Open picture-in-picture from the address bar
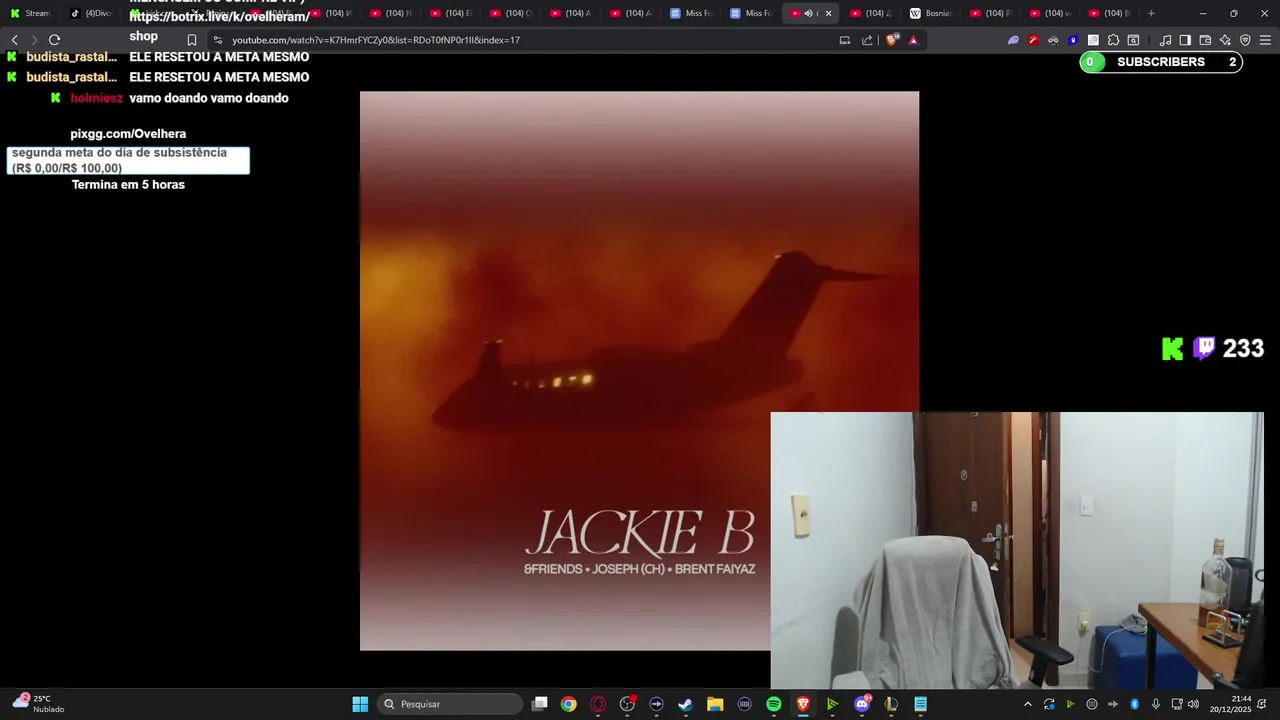This screenshot has width=1280, height=720. point(845,40)
